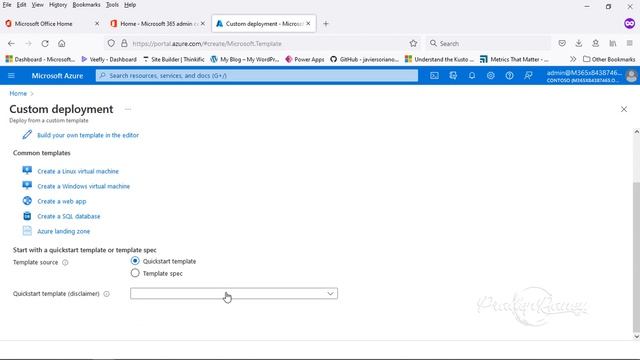Click the Home breadcrumb link
This screenshot has width=640, height=360.
pyautogui.click(x=18, y=93)
